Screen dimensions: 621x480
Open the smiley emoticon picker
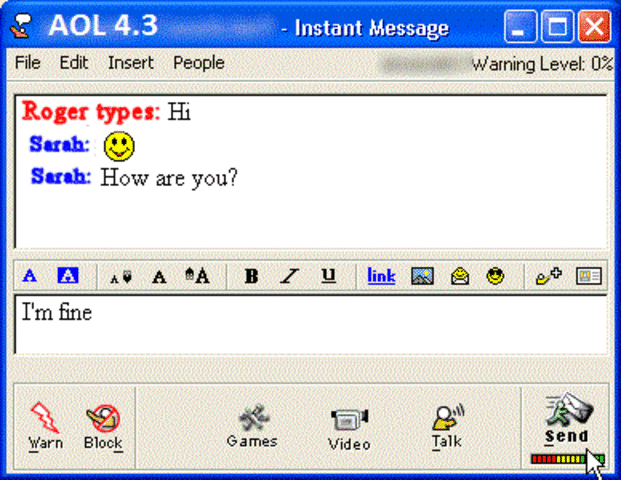tap(495, 276)
